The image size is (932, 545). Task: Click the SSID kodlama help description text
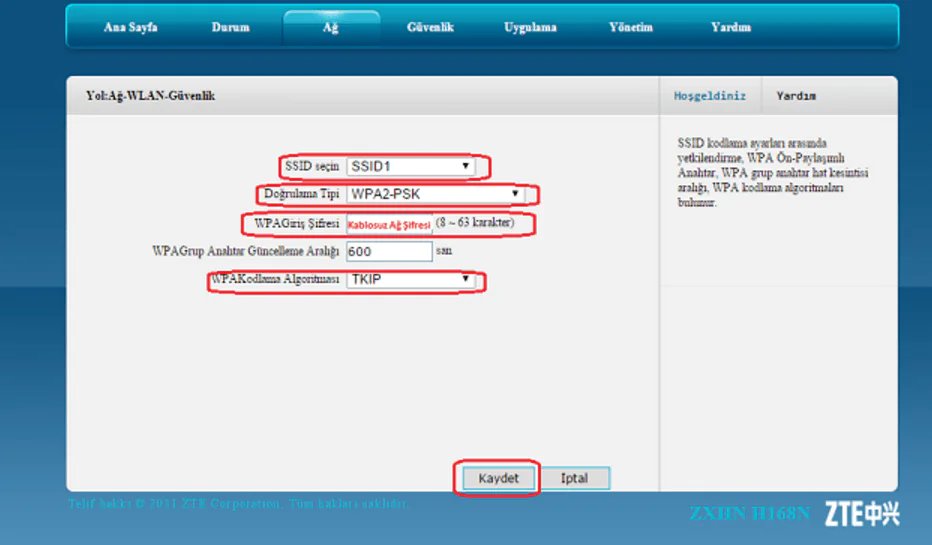(x=773, y=172)
